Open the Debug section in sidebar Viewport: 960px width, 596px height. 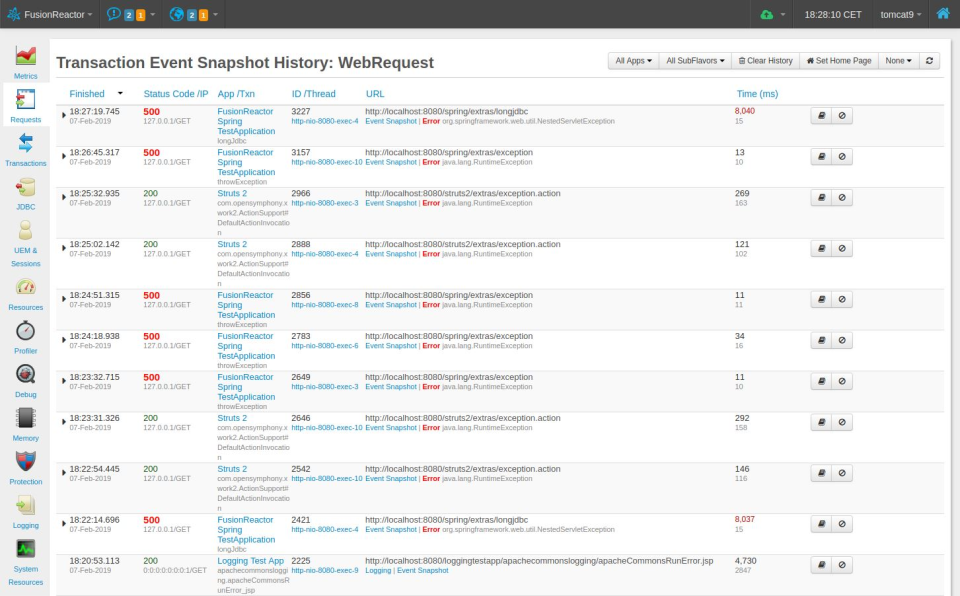(25, 382)
